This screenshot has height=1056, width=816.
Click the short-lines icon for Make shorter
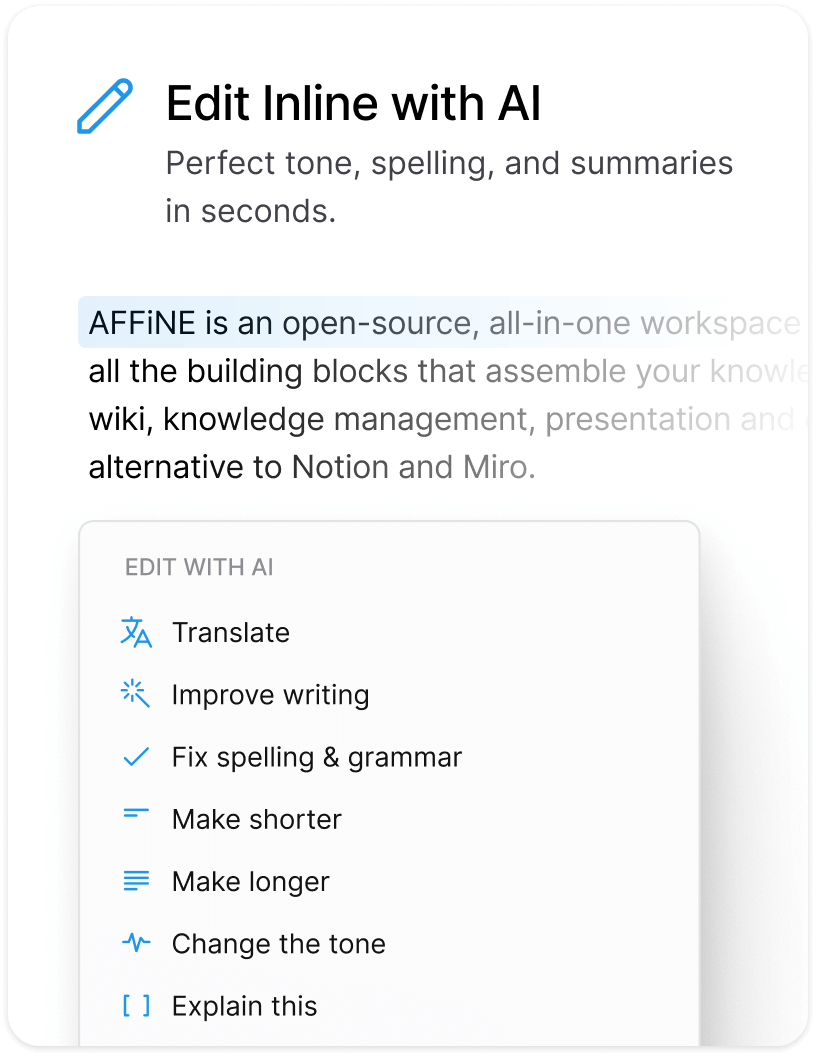click(x=137, y=814)
